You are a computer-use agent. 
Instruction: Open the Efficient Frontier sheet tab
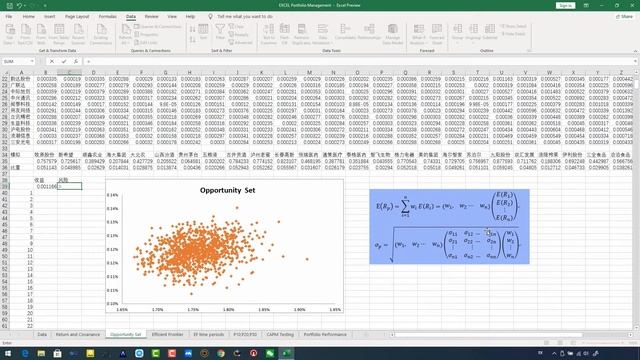167,334
